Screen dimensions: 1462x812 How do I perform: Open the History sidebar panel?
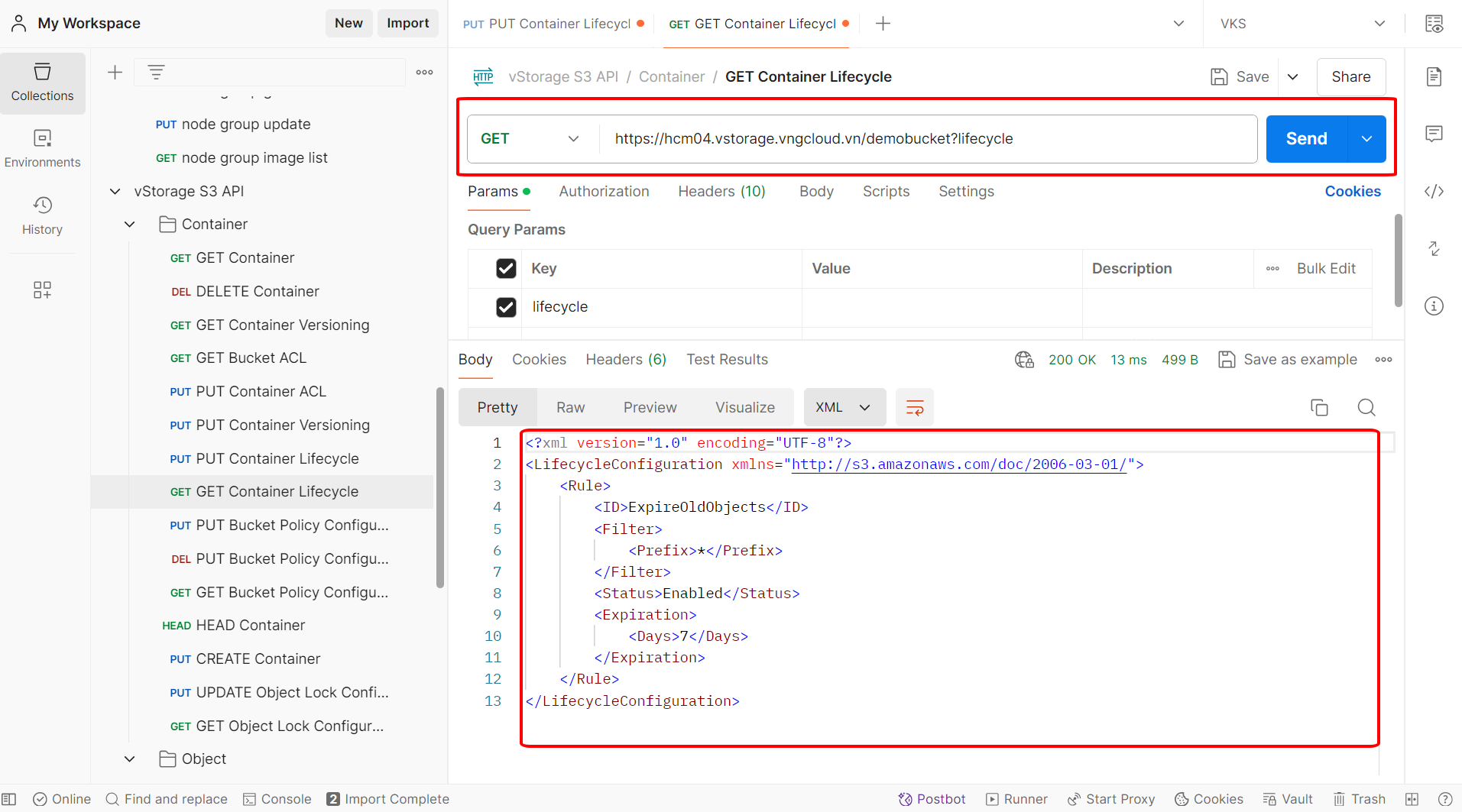click(x=42, y=215)
